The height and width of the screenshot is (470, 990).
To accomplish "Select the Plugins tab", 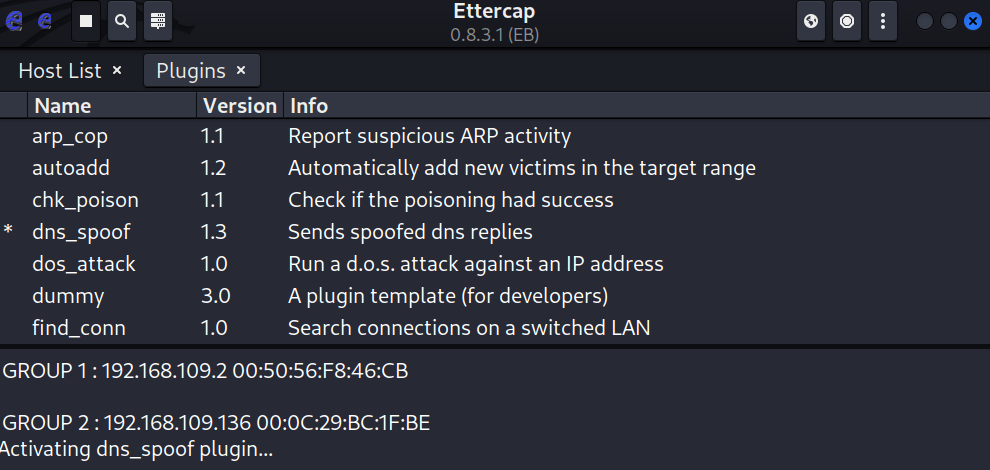I will (x=191, y=70).
